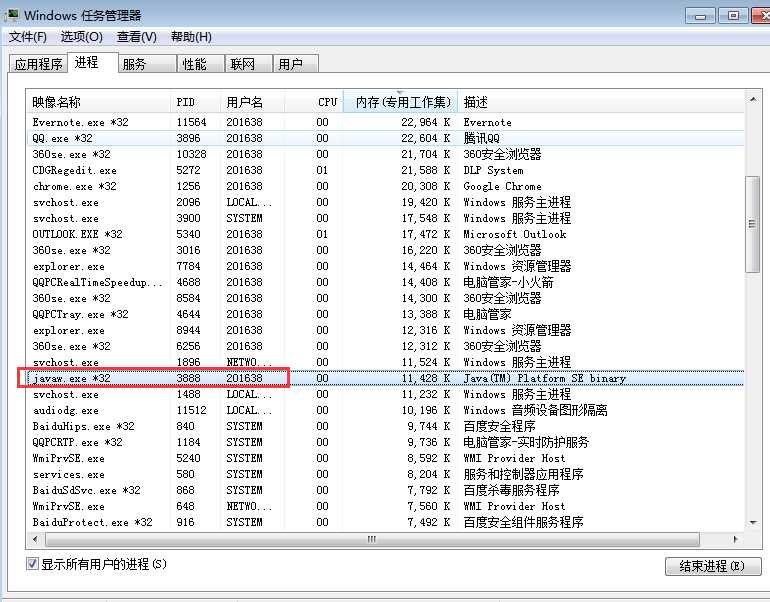Select the QQPCRealTimeSpeedup process
The height and width of the screenshot is (602, 770).
[385, 282]
